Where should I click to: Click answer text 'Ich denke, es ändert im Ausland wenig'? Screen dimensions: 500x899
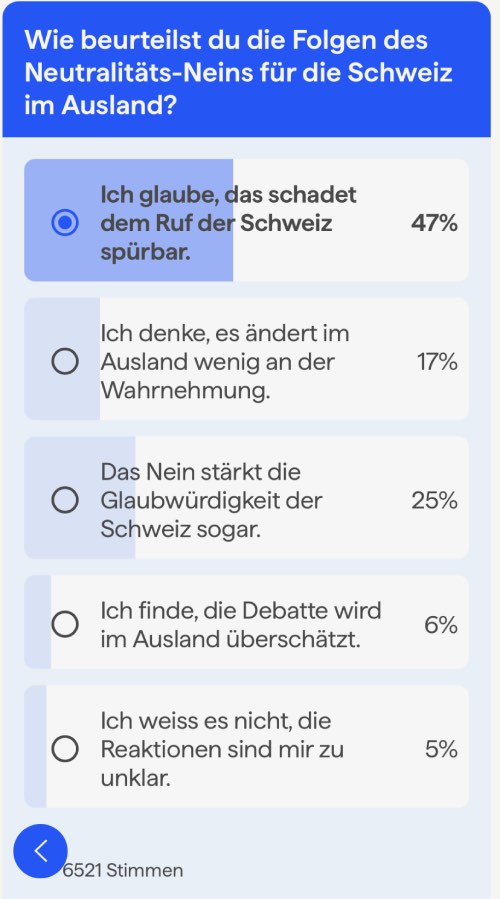coord(225,362)
